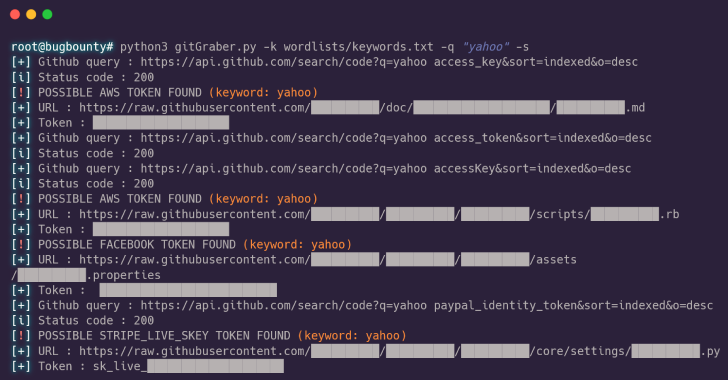728x380 pixels.
Task: Open the access_key GitHub query URL
Action: pos(389,62)
